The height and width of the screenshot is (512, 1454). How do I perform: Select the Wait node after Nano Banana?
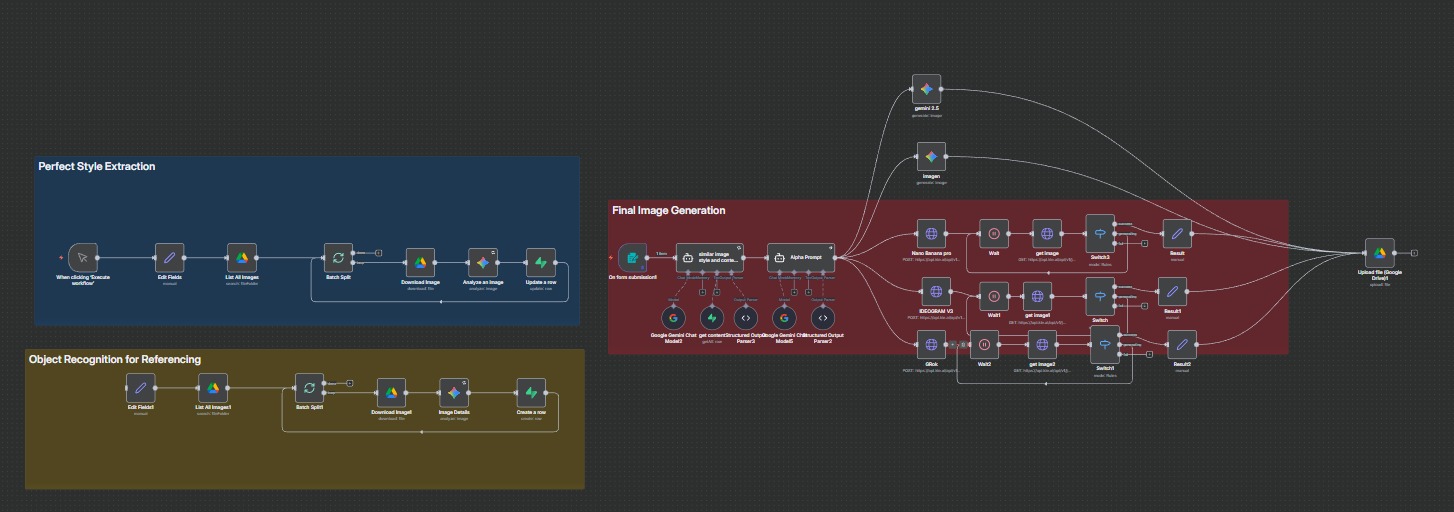(994, 233)
